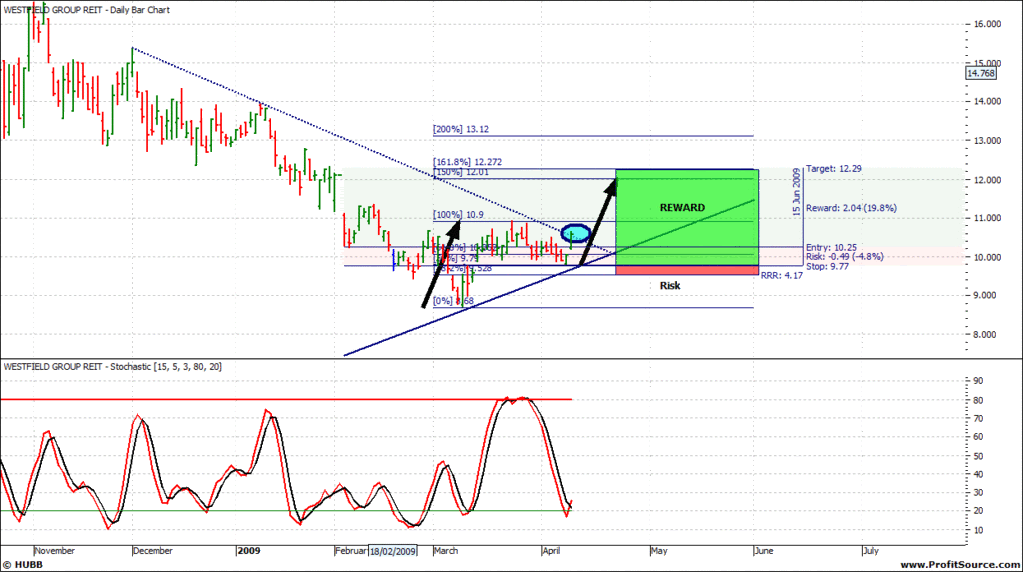Click the vertical '15 Jun 2009' date label

(797, 192)
